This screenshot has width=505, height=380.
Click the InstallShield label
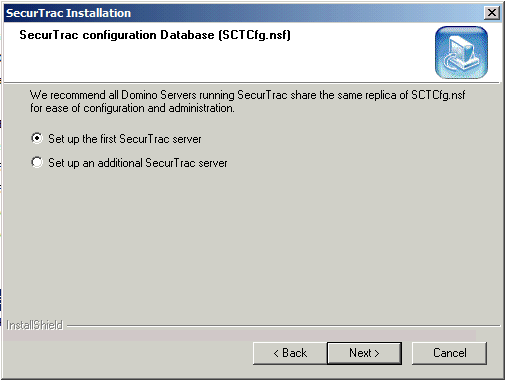click(35, 325)
